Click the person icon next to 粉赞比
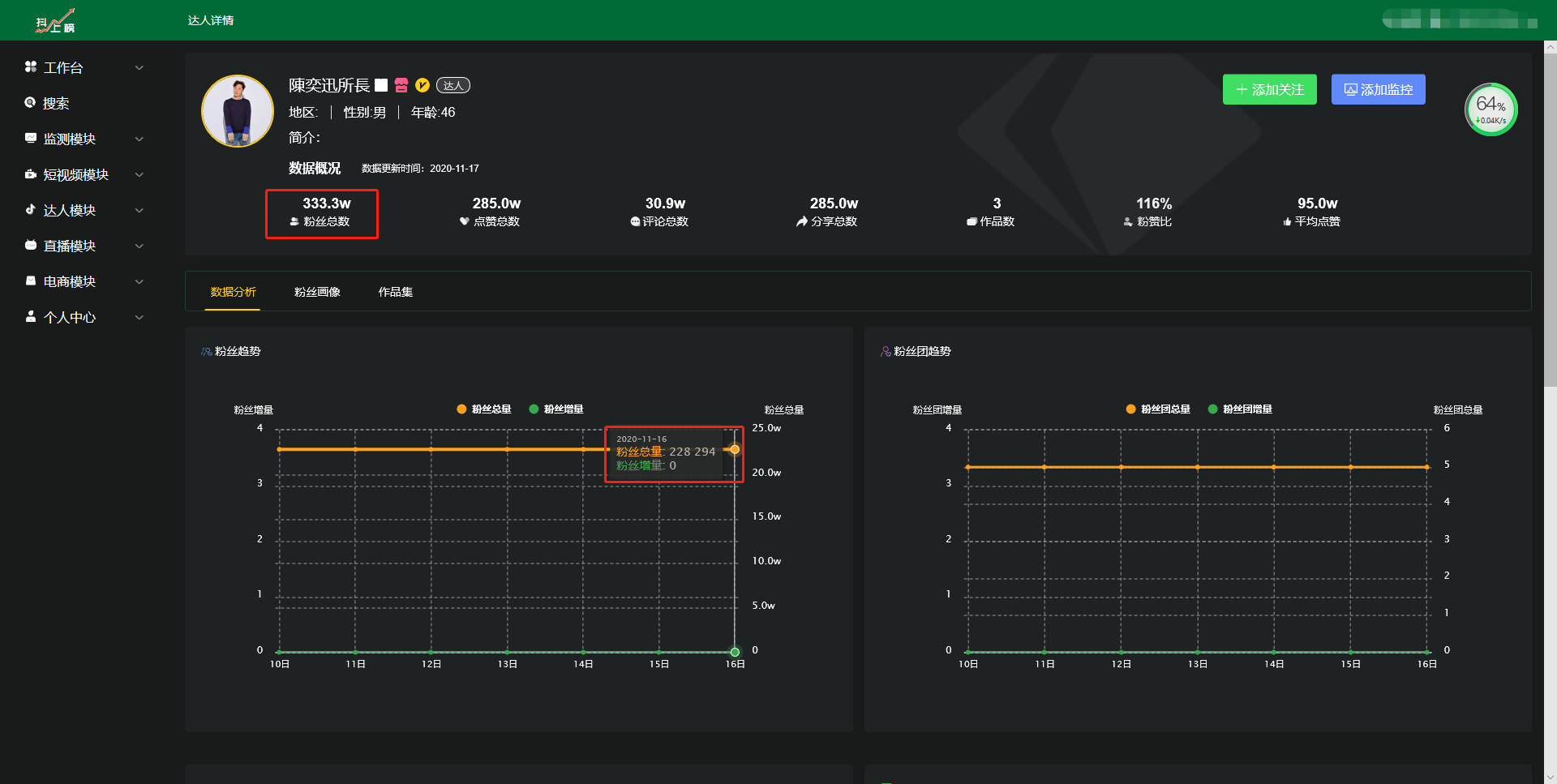Screen dimensions: 1557x784 click(1128, 221)
